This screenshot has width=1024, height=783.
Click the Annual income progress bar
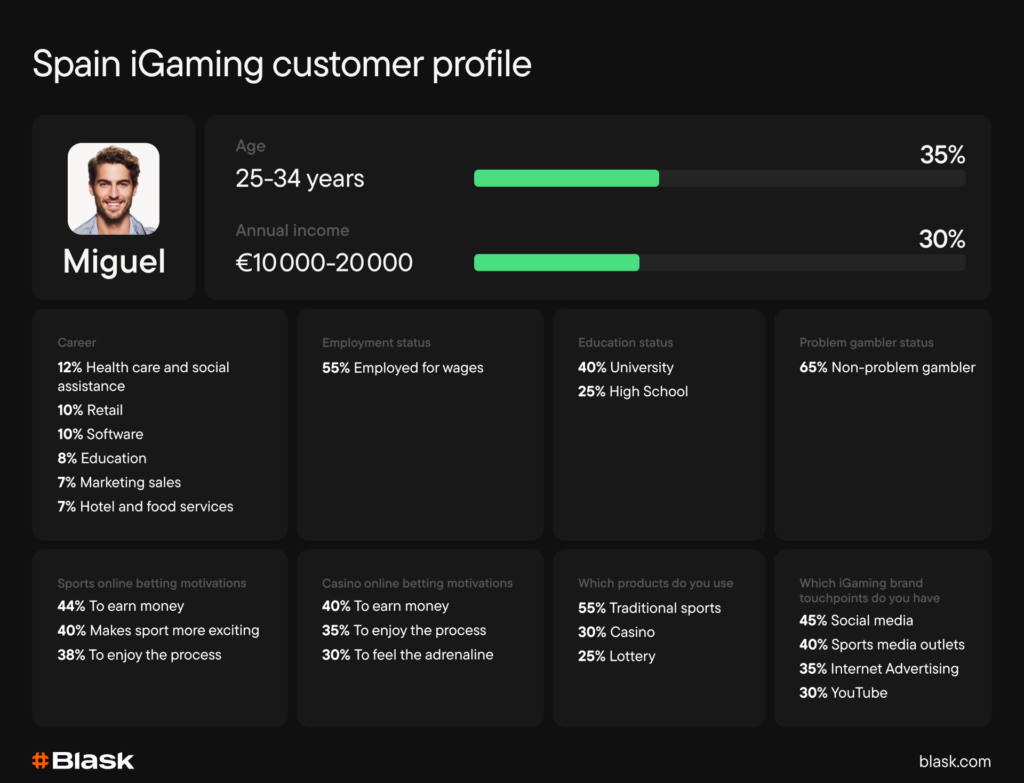point(719,262)
